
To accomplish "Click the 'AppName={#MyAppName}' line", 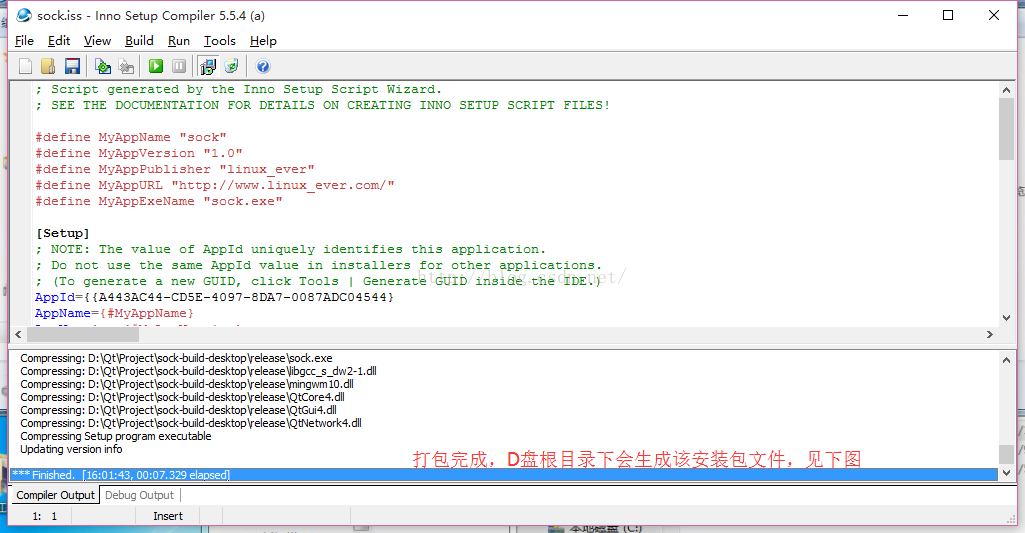I will [x=114, y=313].
